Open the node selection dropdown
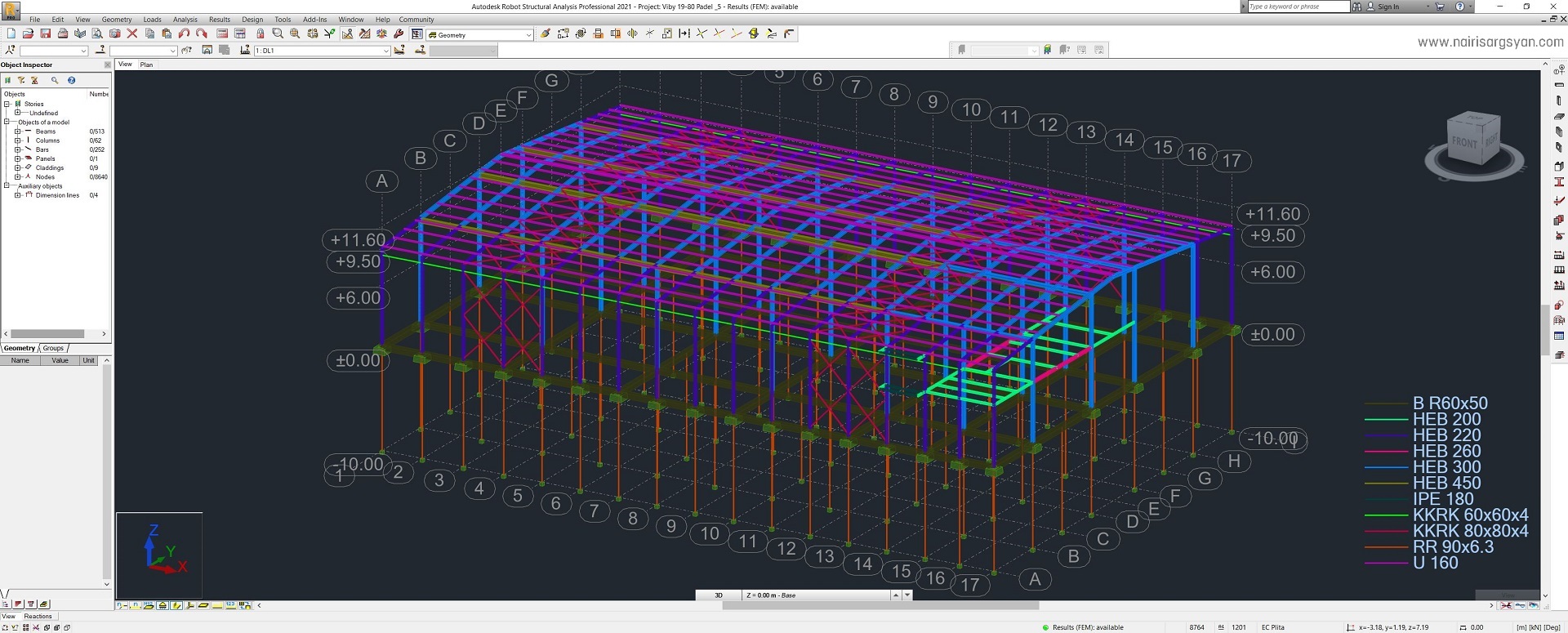The height and width of the screenshot is (633, 1568). [x=83, y=51]
